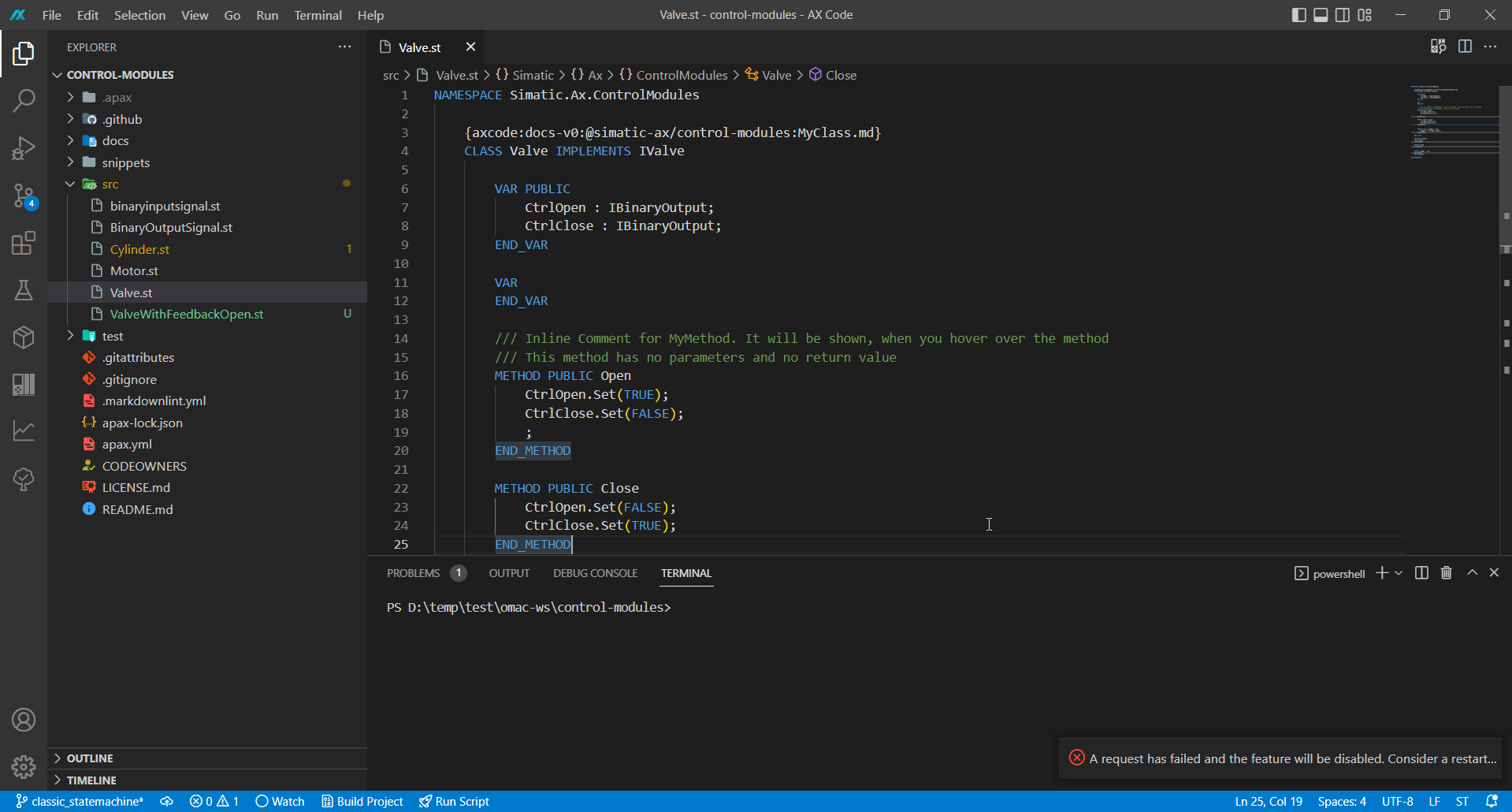Expand the docs folder
The height and width of the screenshot is (812, 1512).
click(x=115, y=140)
